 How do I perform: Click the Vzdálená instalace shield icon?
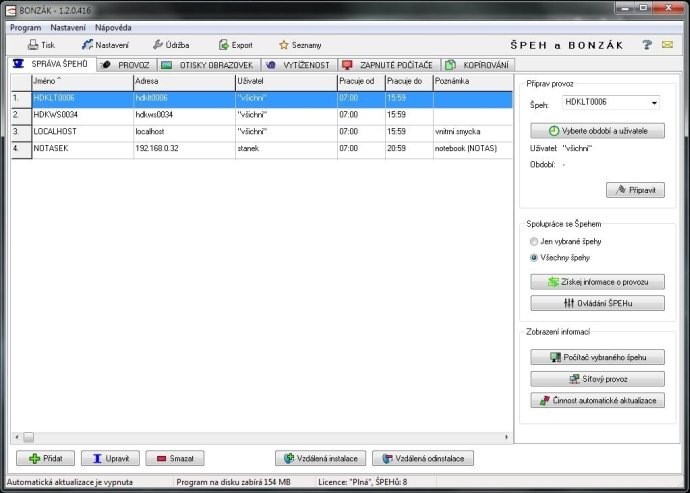click(x=289, y=458)
